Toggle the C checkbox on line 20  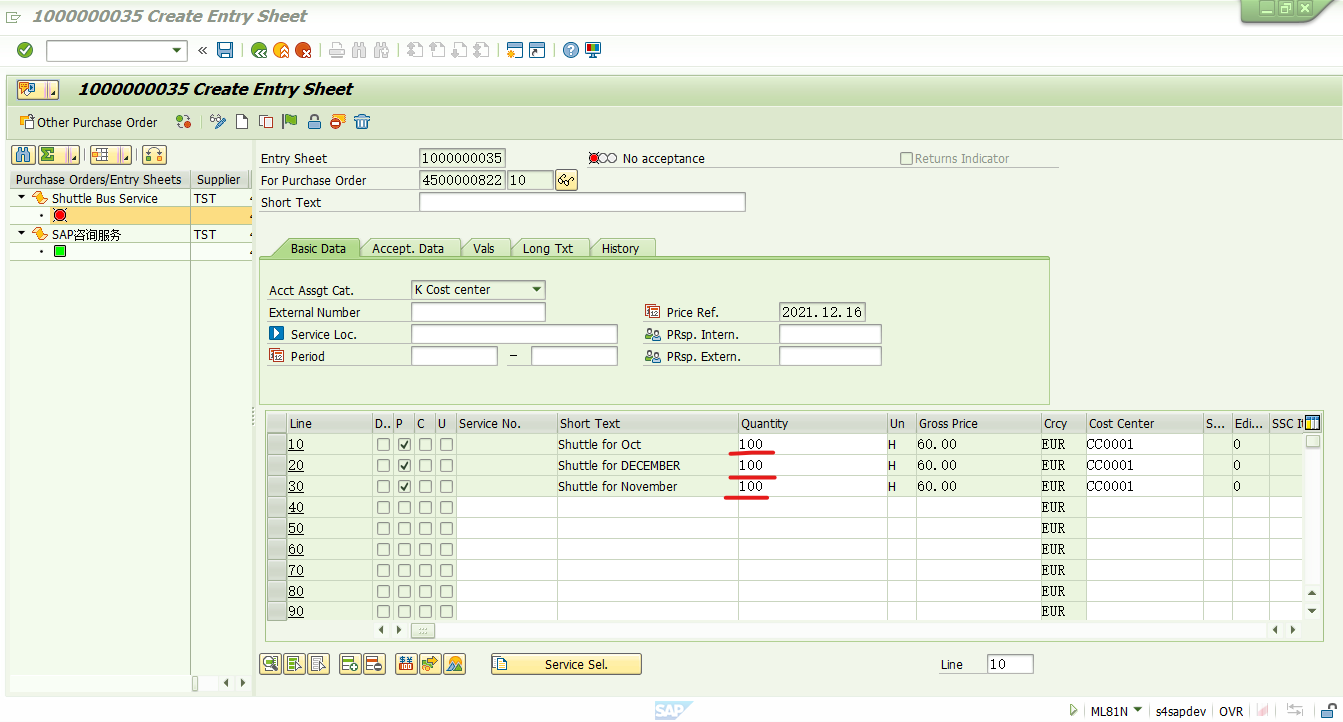click(x=425, y=465)
